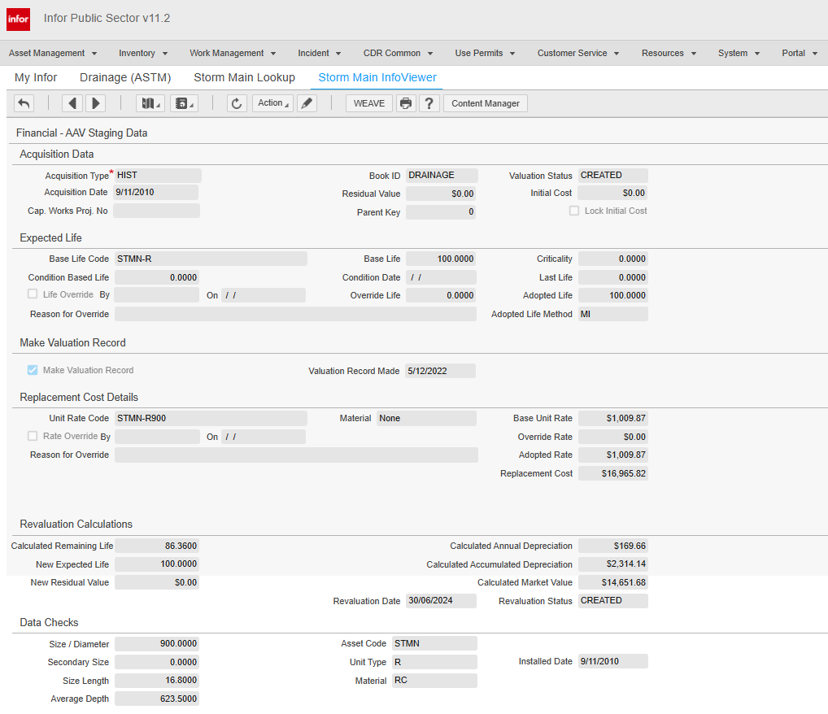Screen dimensions: 828x714
Task: Click the pencil edit icon
Action: [x=307, y=103]
